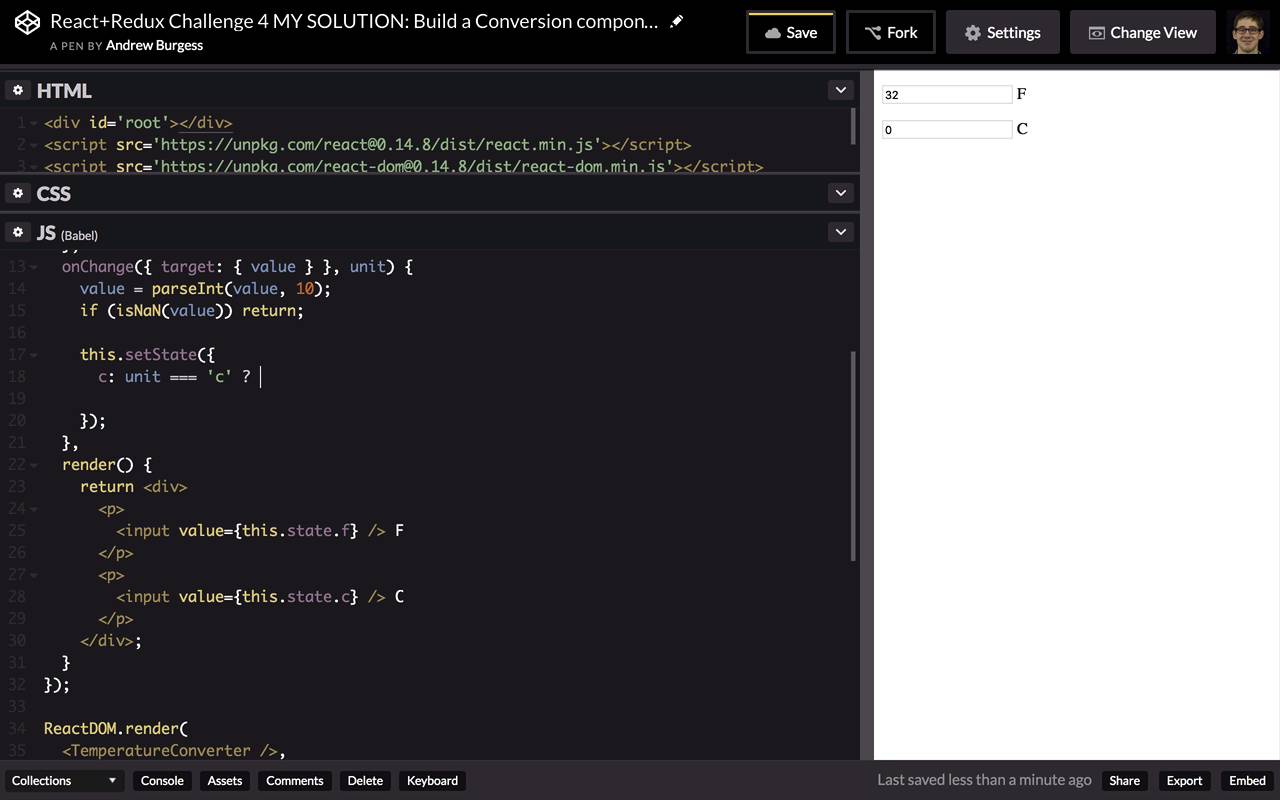Viewport: 1280px width, 800px height.
Task: Click the 'Last saved less than a minute ago' status
Action: point(984,780)
